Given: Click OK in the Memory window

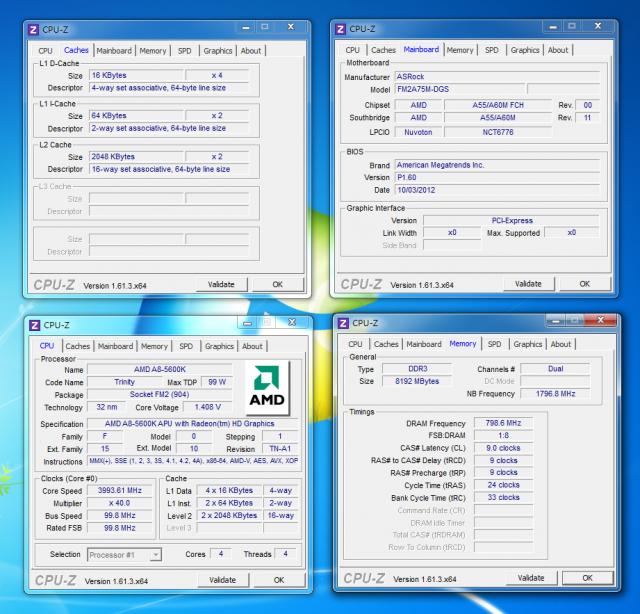Looking at the screenshot, I should tap(588, 578).
